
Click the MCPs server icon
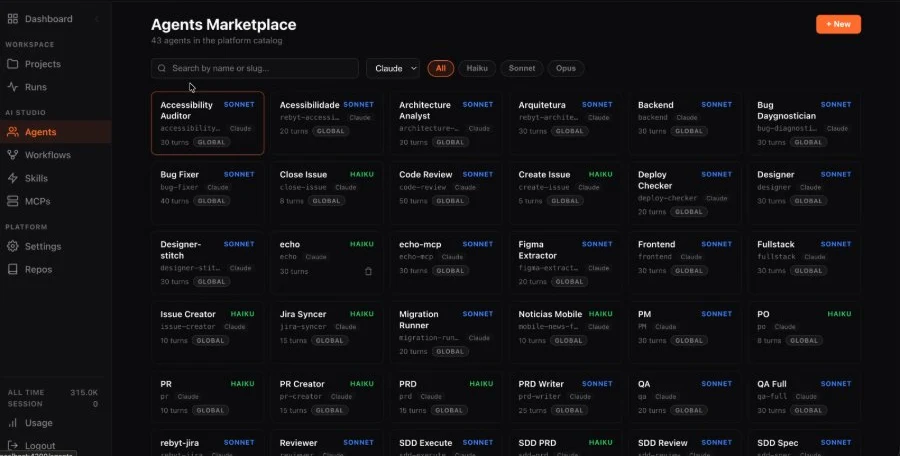[x=12, y=201]
